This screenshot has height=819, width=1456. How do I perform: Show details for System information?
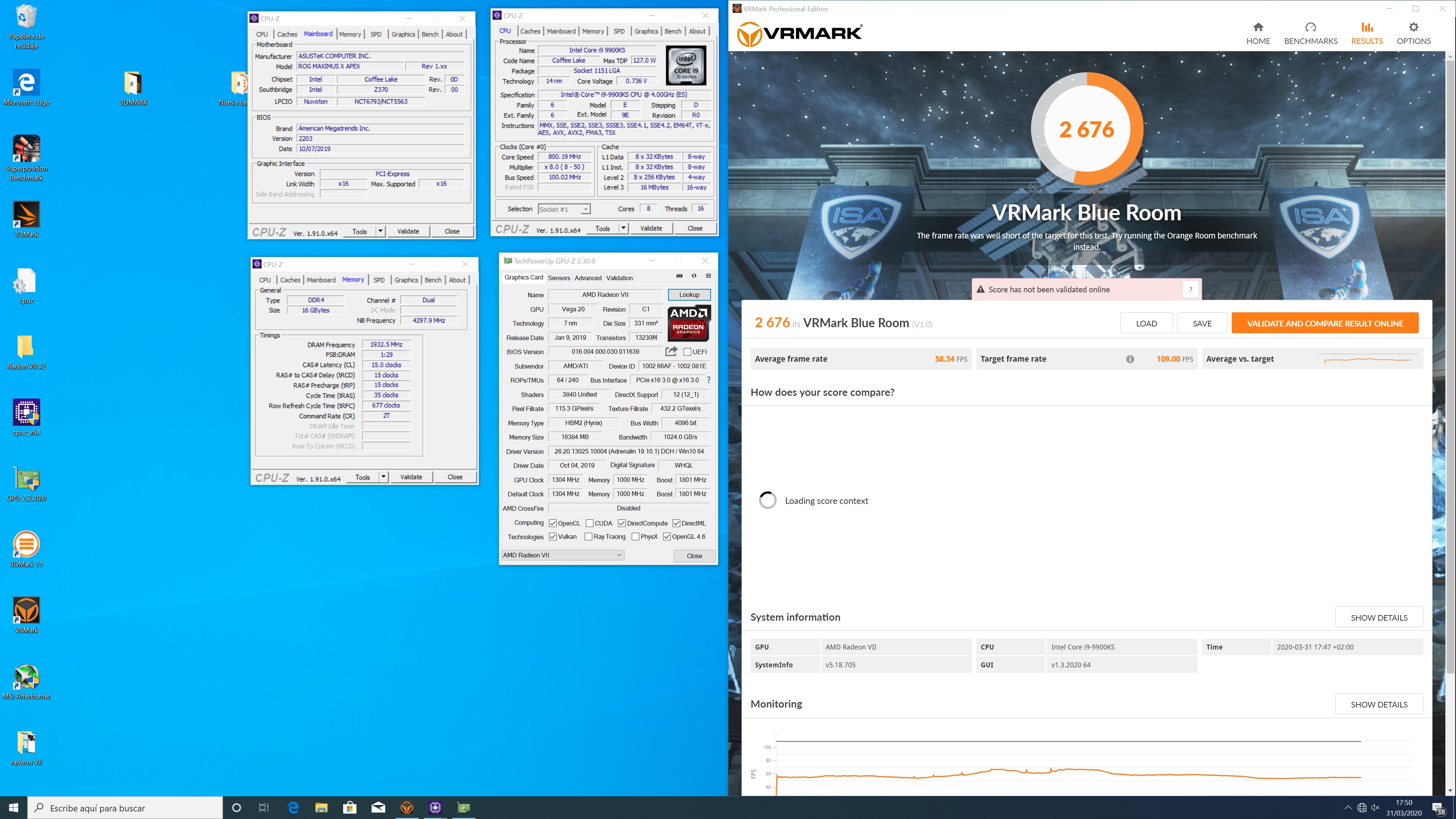tap(1379, 617)
